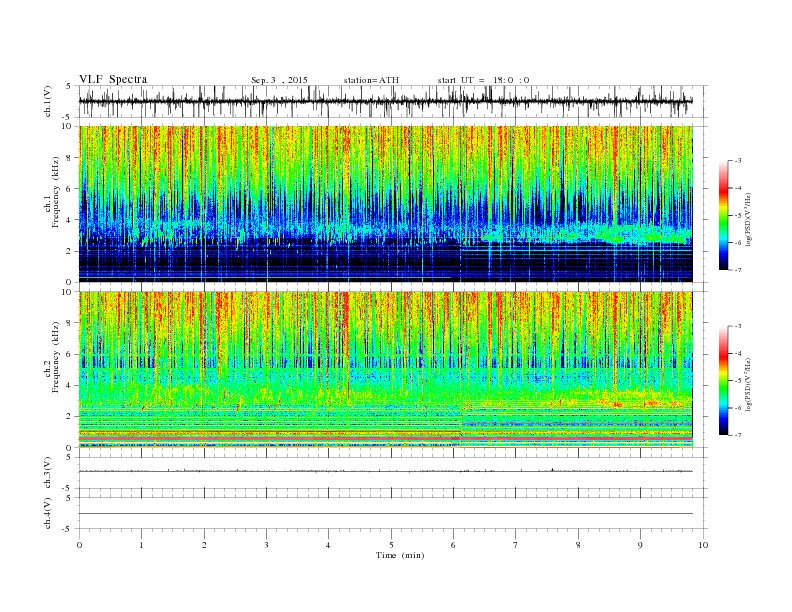Click time-axis tick label "10"
792x612 pixels.
point(703,545)
